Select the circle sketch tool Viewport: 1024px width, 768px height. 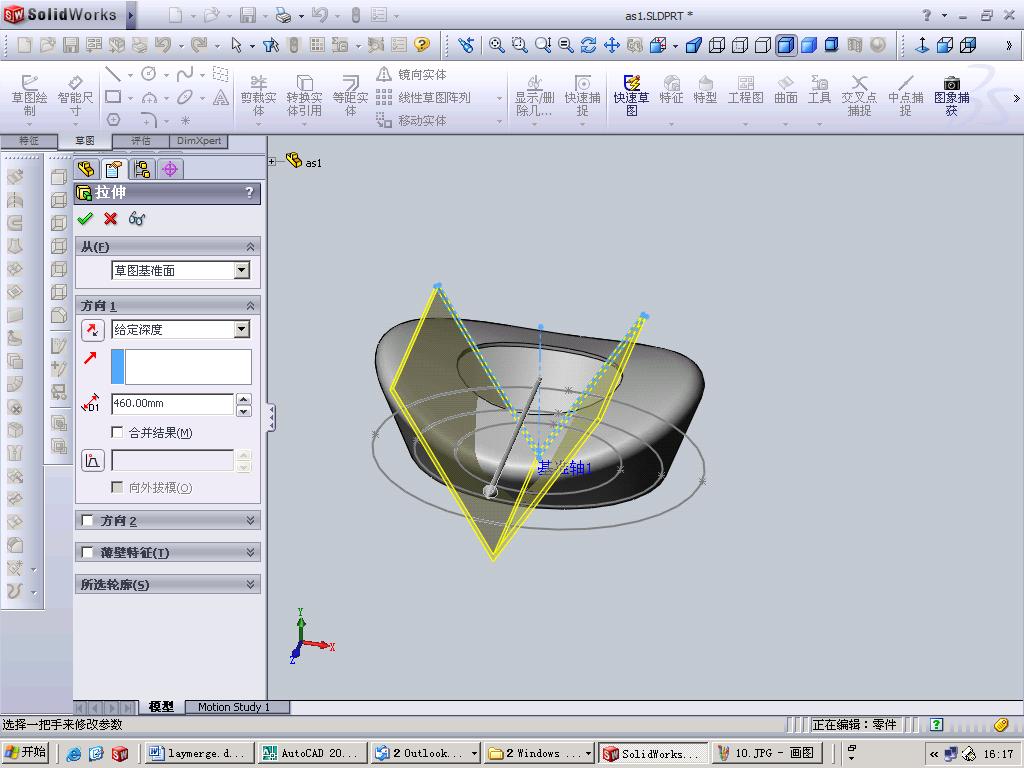click(x=149, y=74)
